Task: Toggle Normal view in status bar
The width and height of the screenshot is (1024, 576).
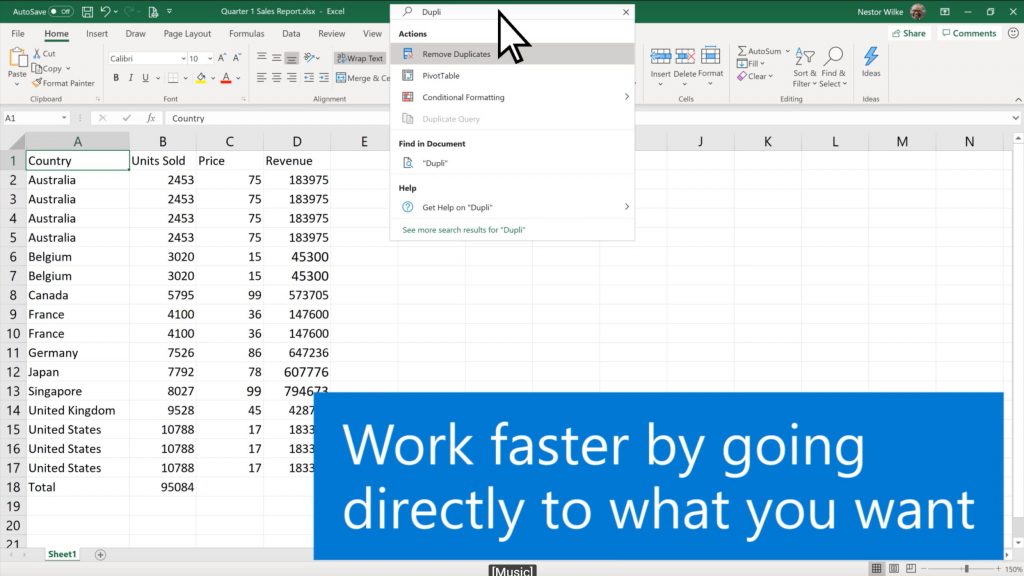Action: (876, 569)
